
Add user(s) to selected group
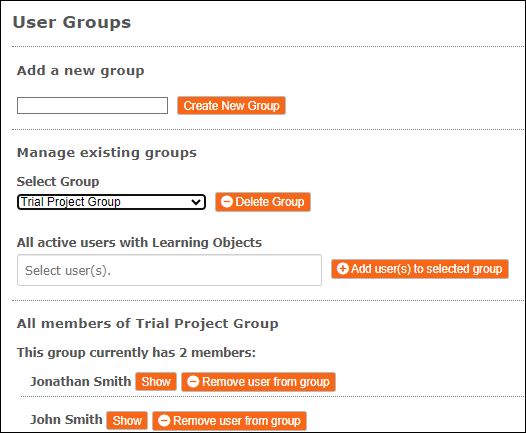pyautogui.click(x=420, y=269)
